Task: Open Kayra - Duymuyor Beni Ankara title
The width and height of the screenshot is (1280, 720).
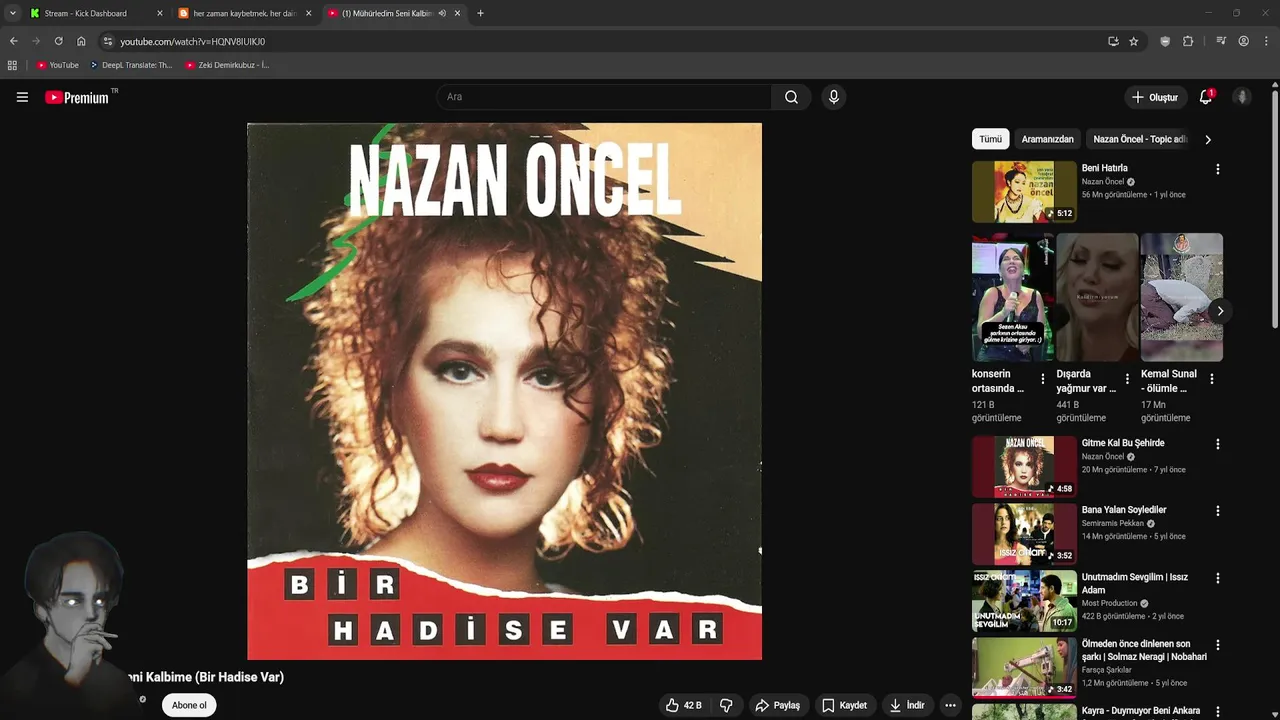Action: point(1141,711)
